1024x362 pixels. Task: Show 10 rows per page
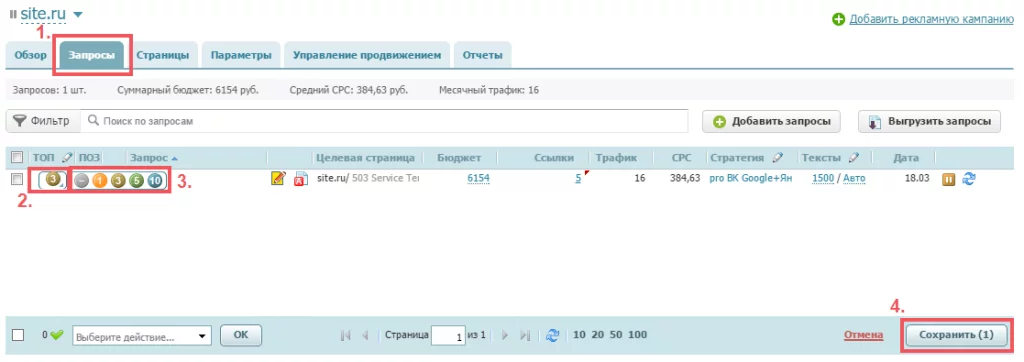coord(579,335)
